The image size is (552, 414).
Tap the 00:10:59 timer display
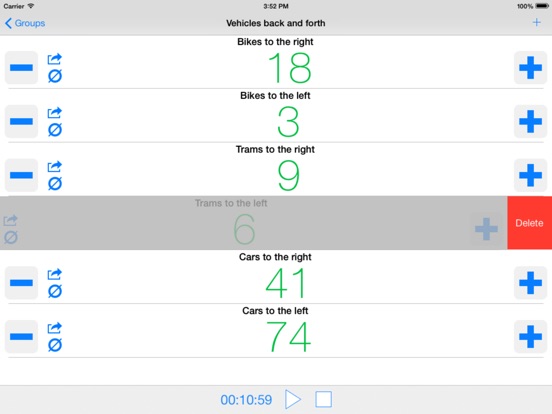pyautogui.click(x=246, y=400)
